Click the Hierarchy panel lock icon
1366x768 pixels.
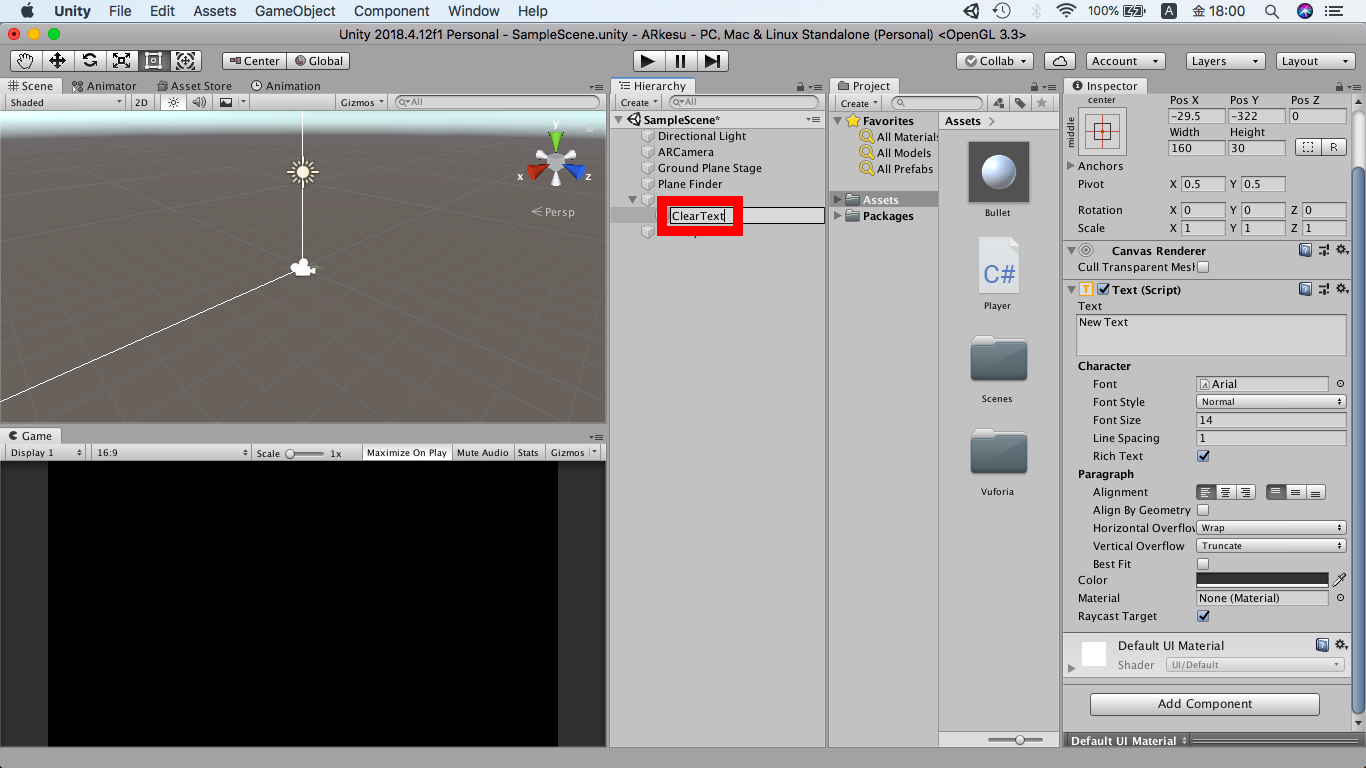(x=801, y=87)
